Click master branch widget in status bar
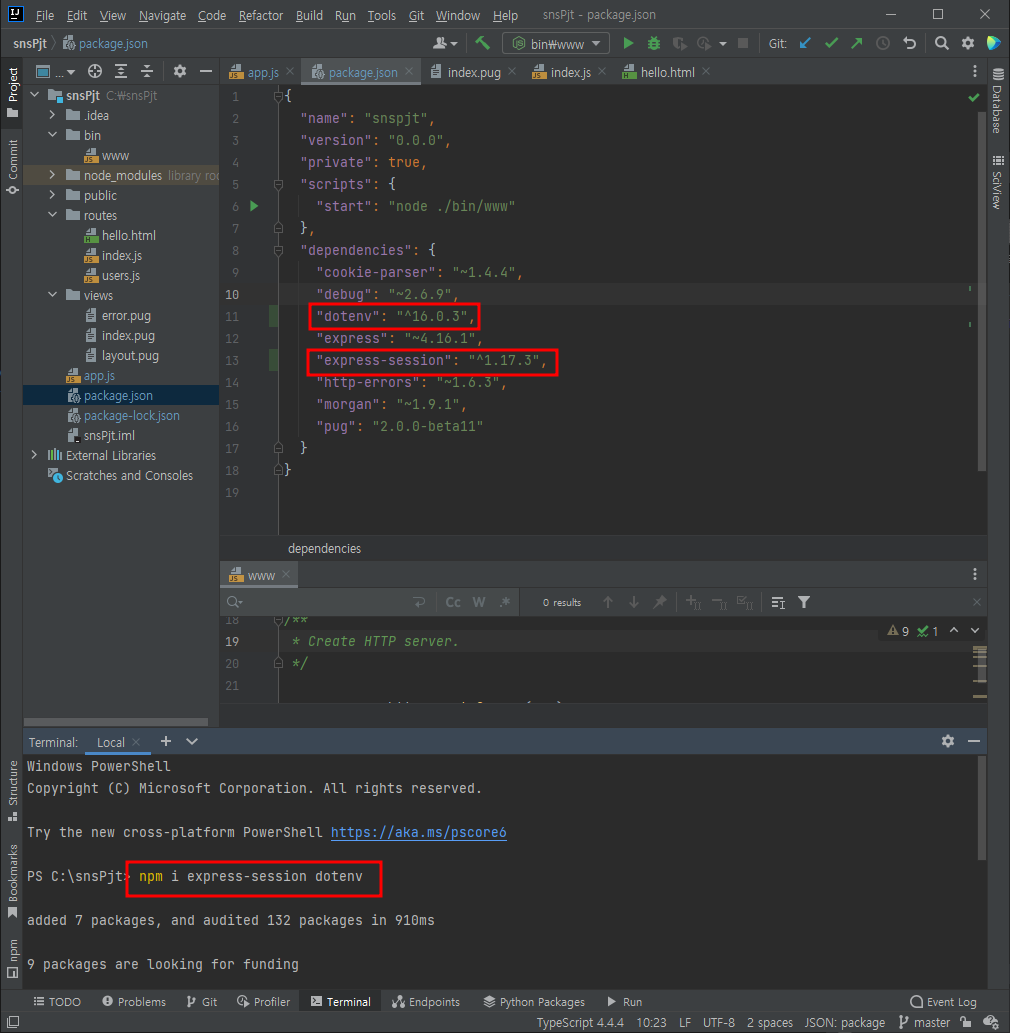This screenshot has height=1033, width=1010. pyautogui.click(x=924, y=1022)
